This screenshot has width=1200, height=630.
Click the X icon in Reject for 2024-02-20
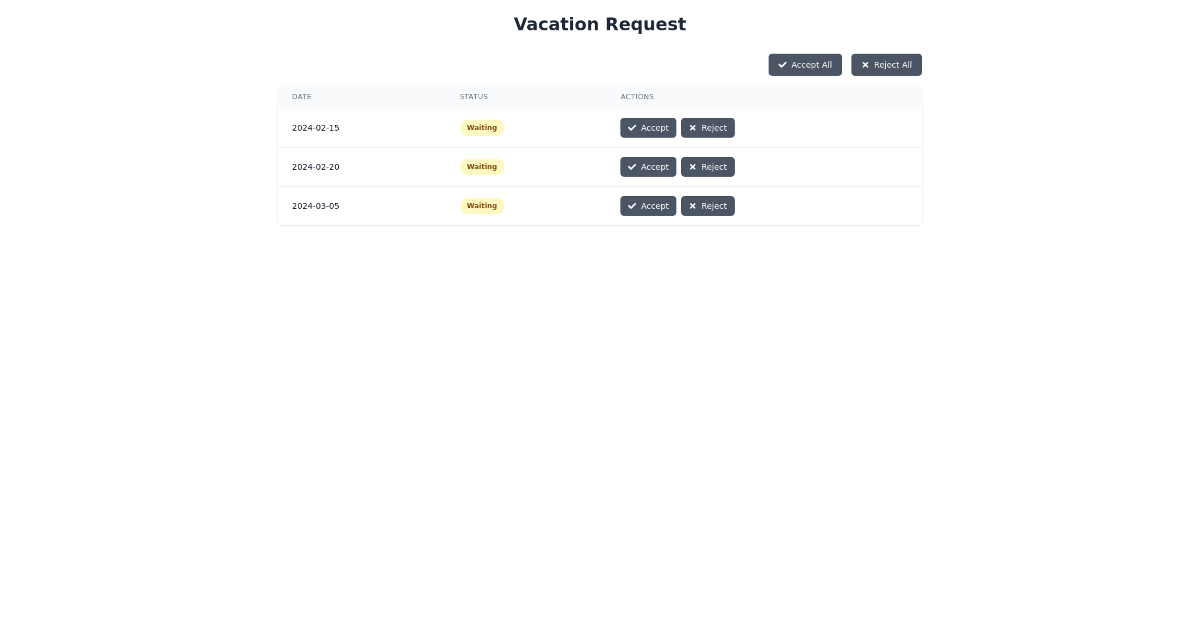coord(693,167)
